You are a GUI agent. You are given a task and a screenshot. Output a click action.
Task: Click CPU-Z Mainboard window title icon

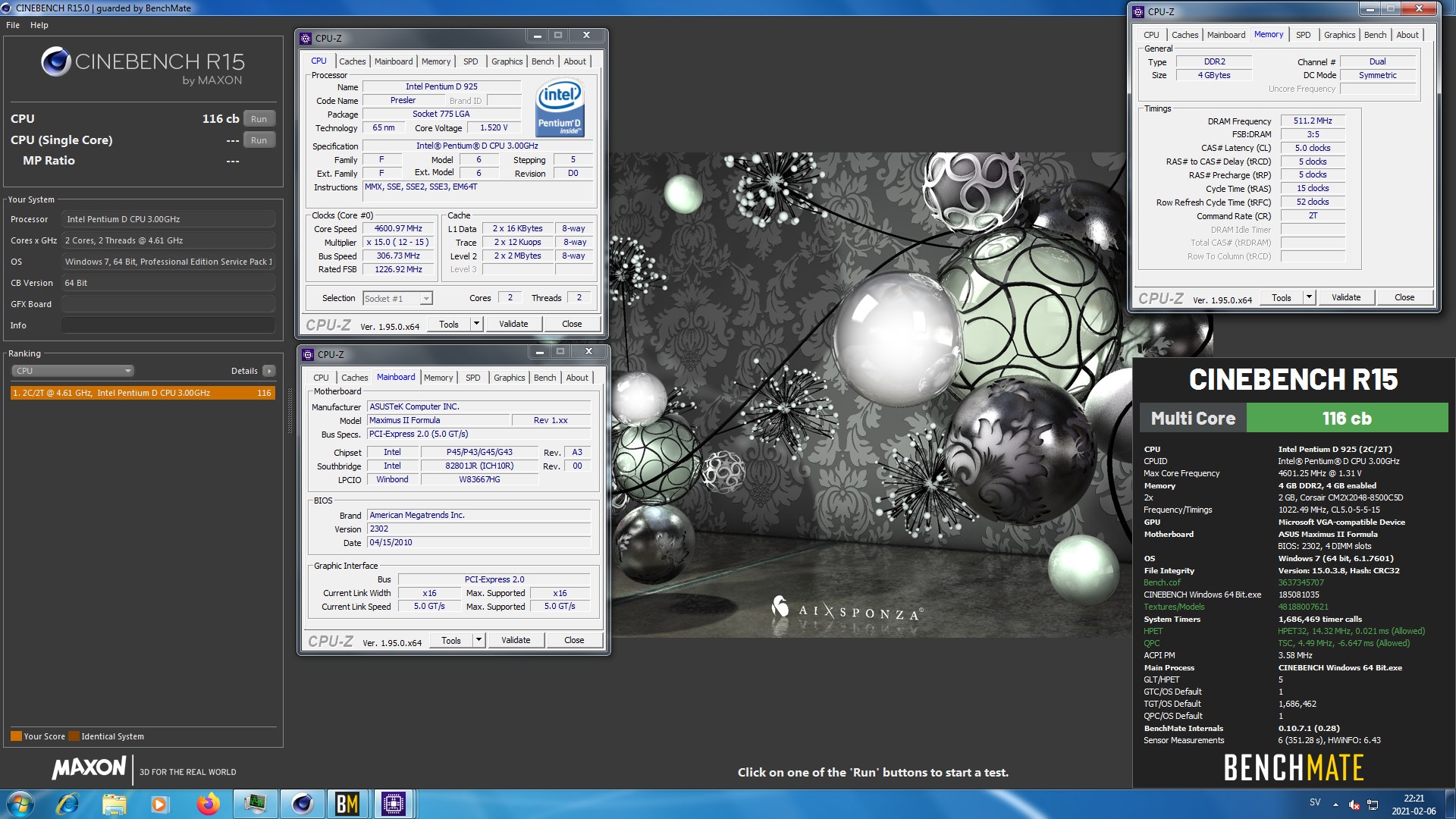308,354
